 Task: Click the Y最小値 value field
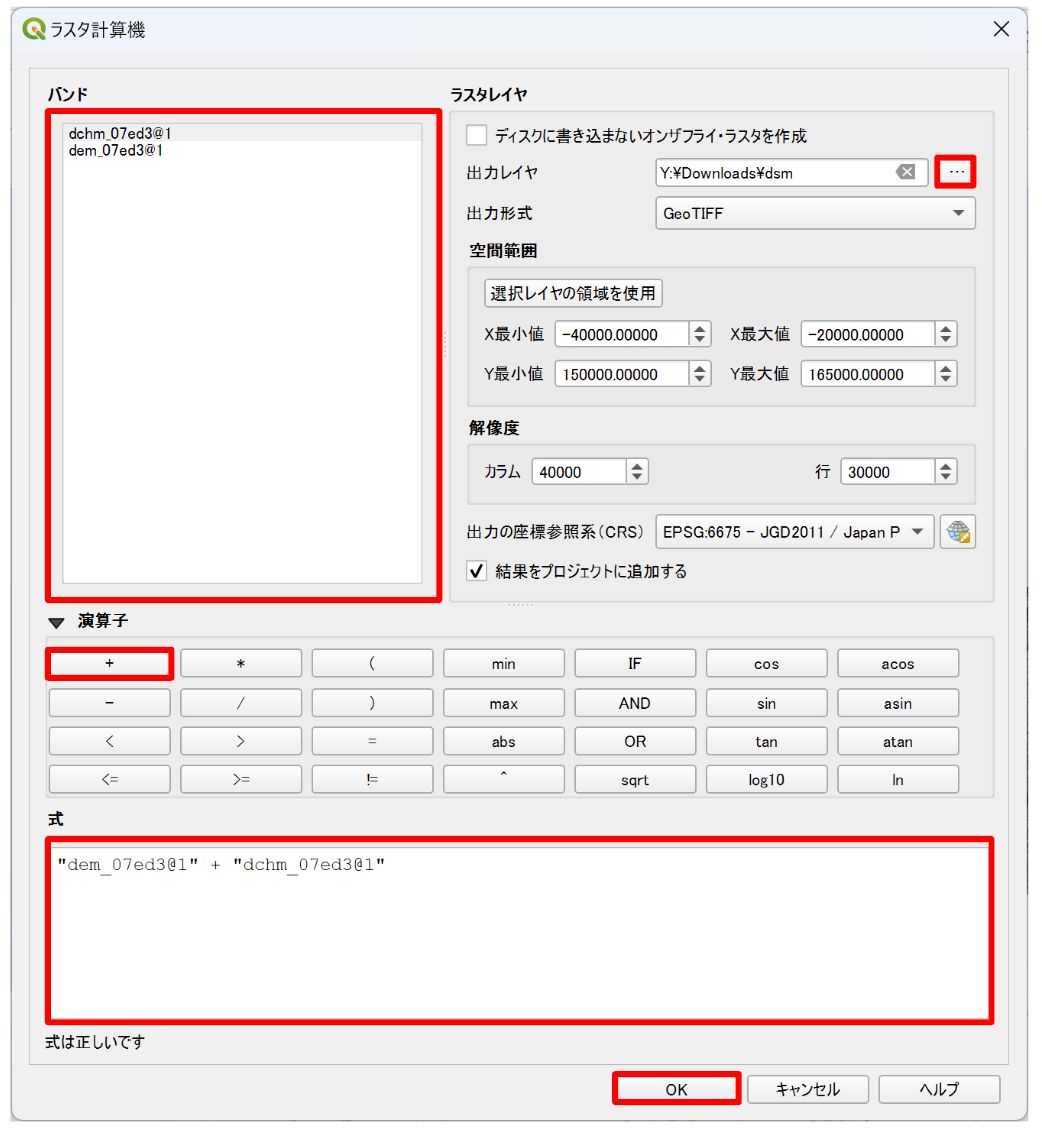click(622, 374)
